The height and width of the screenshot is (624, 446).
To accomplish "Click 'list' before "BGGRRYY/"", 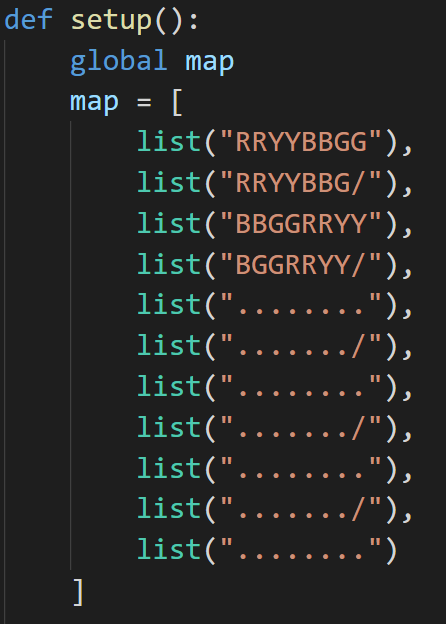I will pos(169,264).
